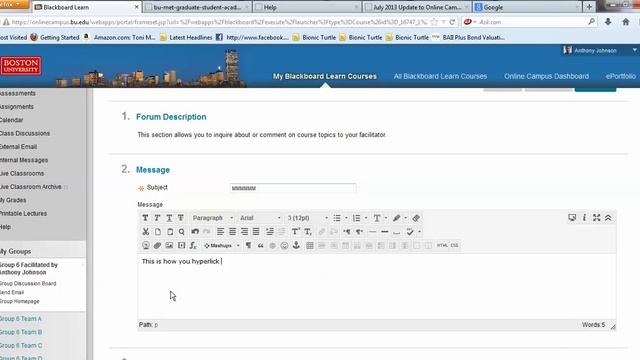
Task: Open the Group 6 Team A link
Action: click(x=21, y=319)
